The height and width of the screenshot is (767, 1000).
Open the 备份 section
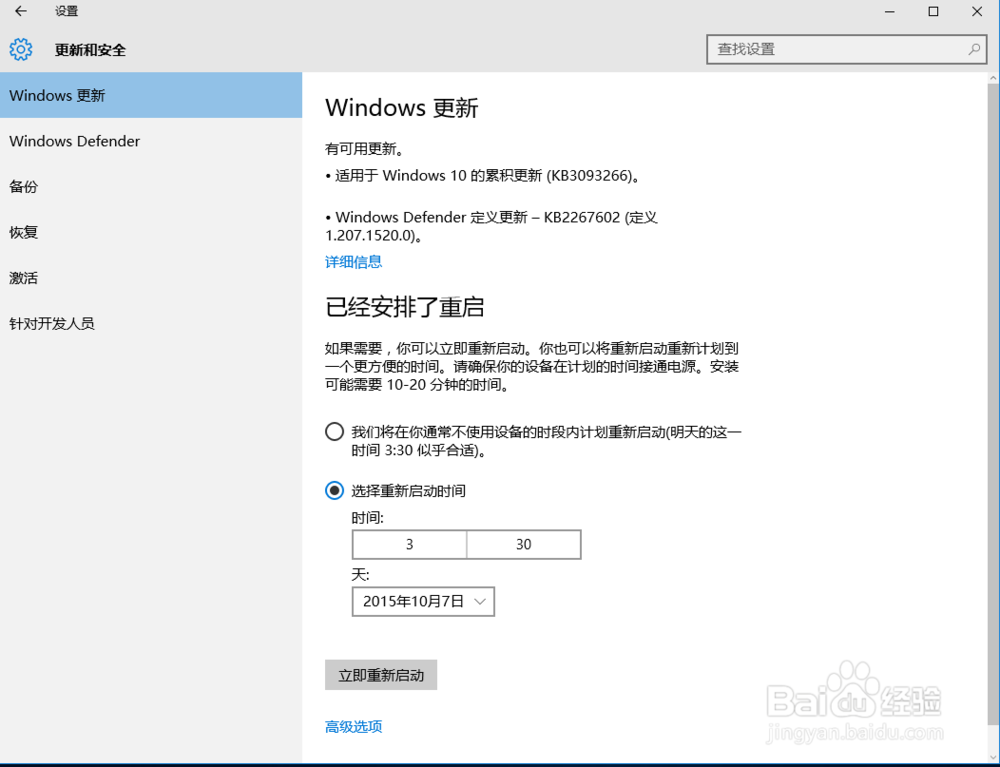[151, 187]
